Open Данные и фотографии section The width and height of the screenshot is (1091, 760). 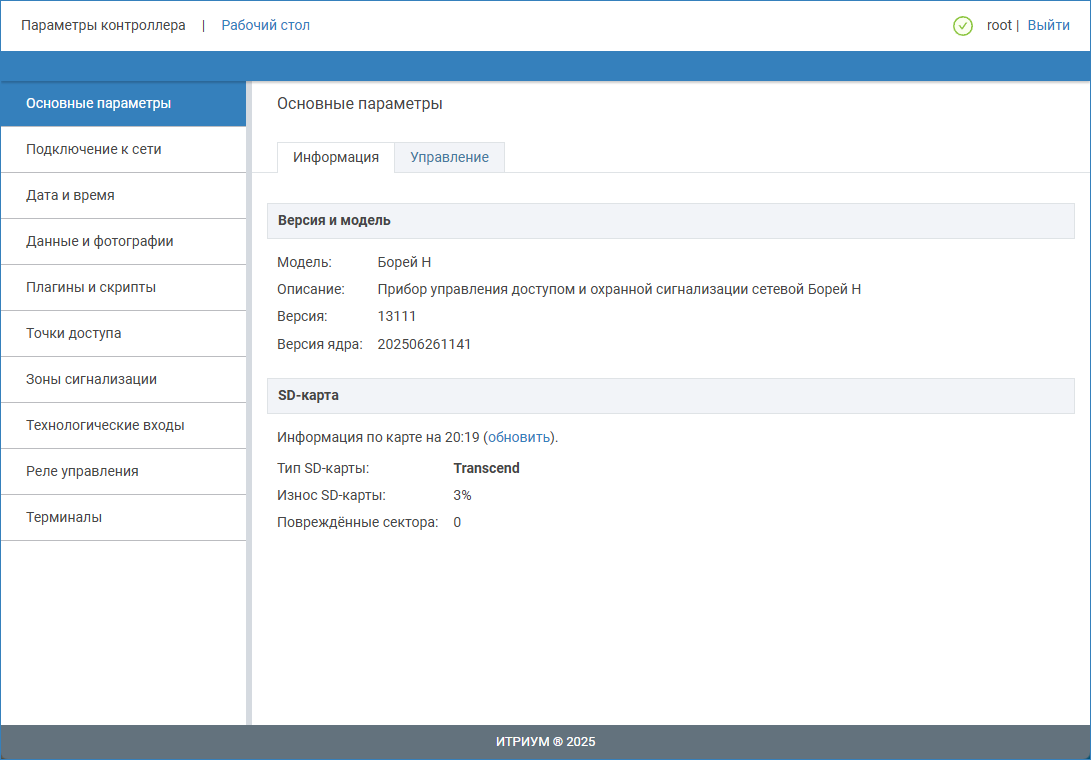tap(123, 242)
